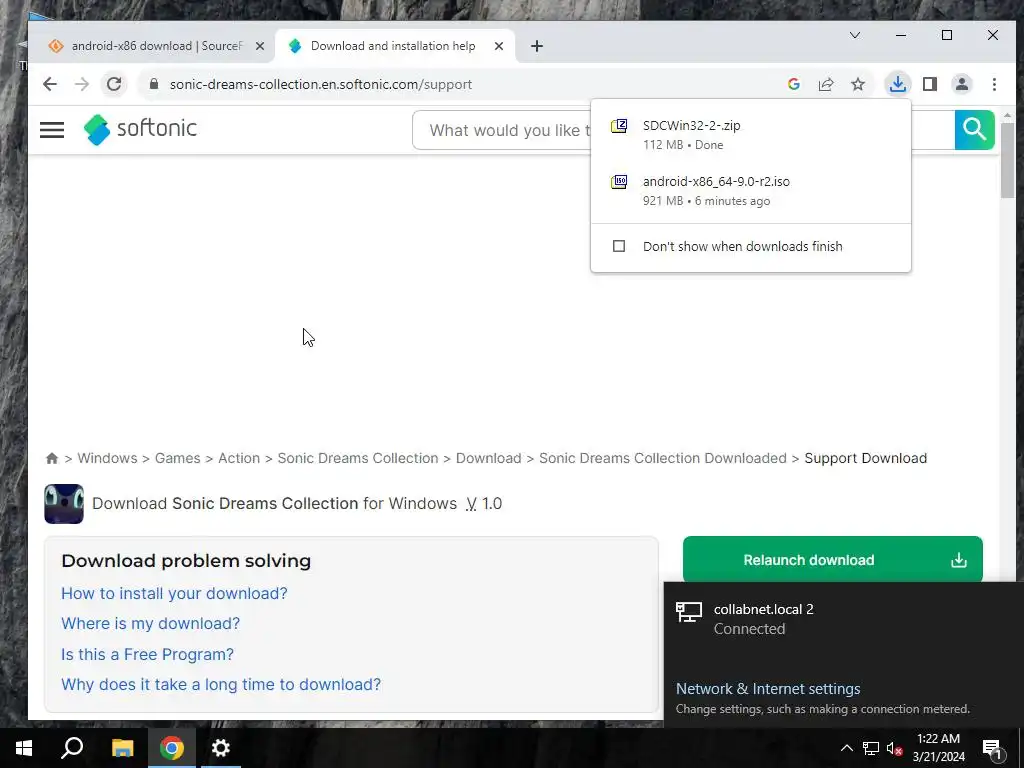Close the Download and installation help tab
Viewport: 1024px width, 768px height.
pyautogui.click(x=499, y=46)
